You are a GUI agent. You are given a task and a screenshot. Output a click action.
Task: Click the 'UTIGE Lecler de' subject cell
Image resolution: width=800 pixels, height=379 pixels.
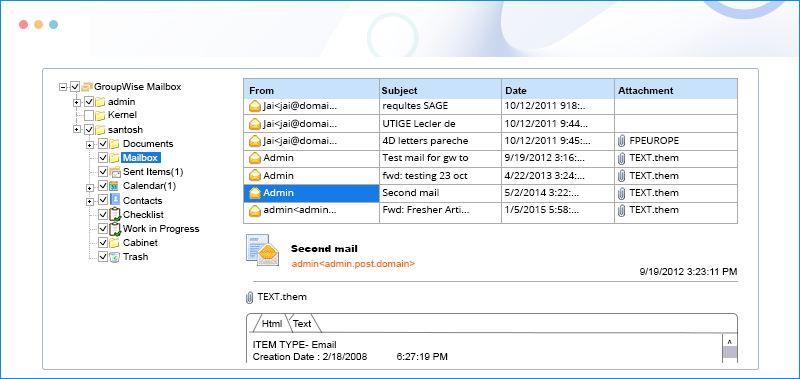(x=440, y=123)
